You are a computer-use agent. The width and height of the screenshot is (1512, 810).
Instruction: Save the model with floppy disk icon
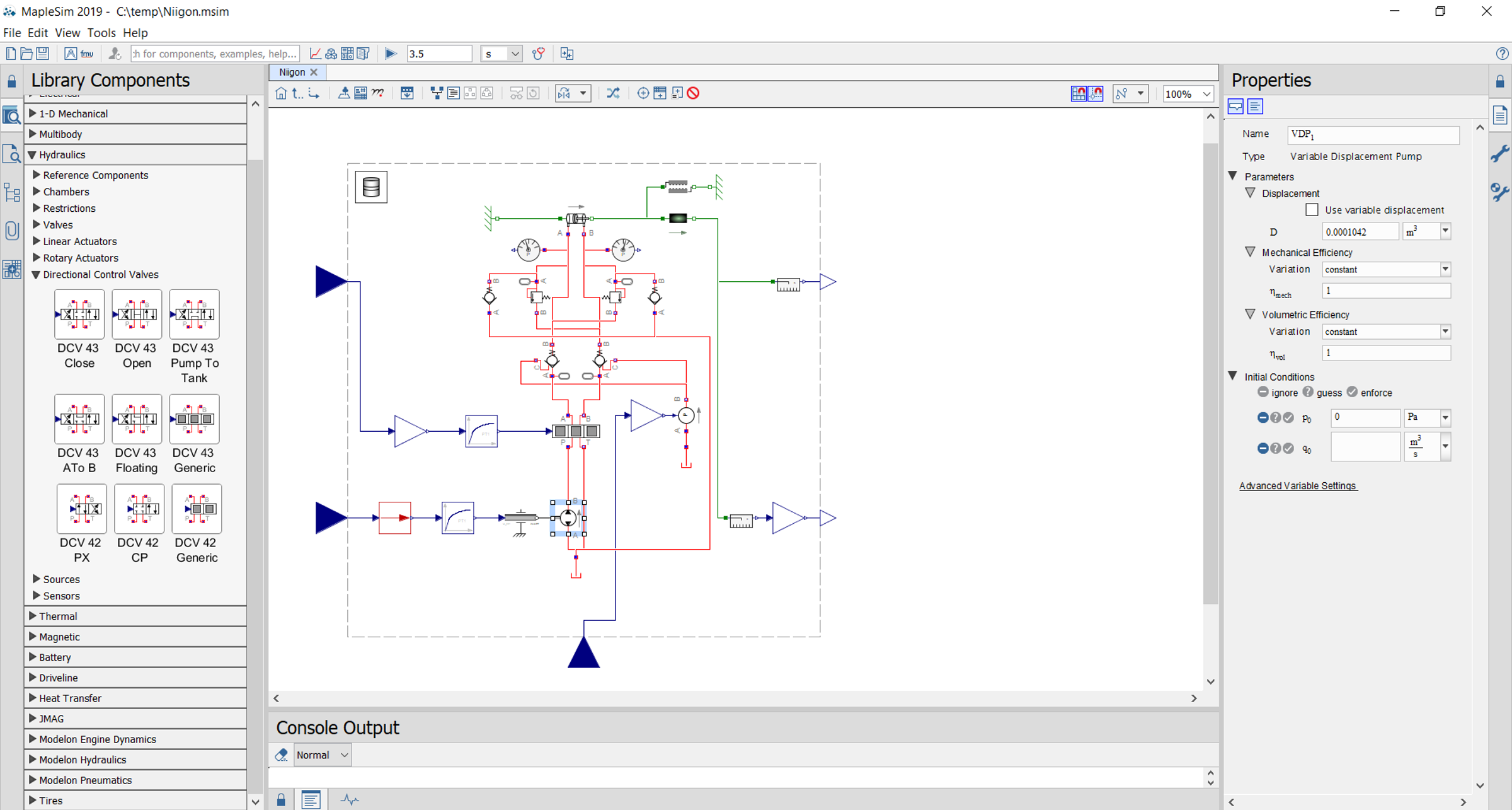click(x=42, y=54)
